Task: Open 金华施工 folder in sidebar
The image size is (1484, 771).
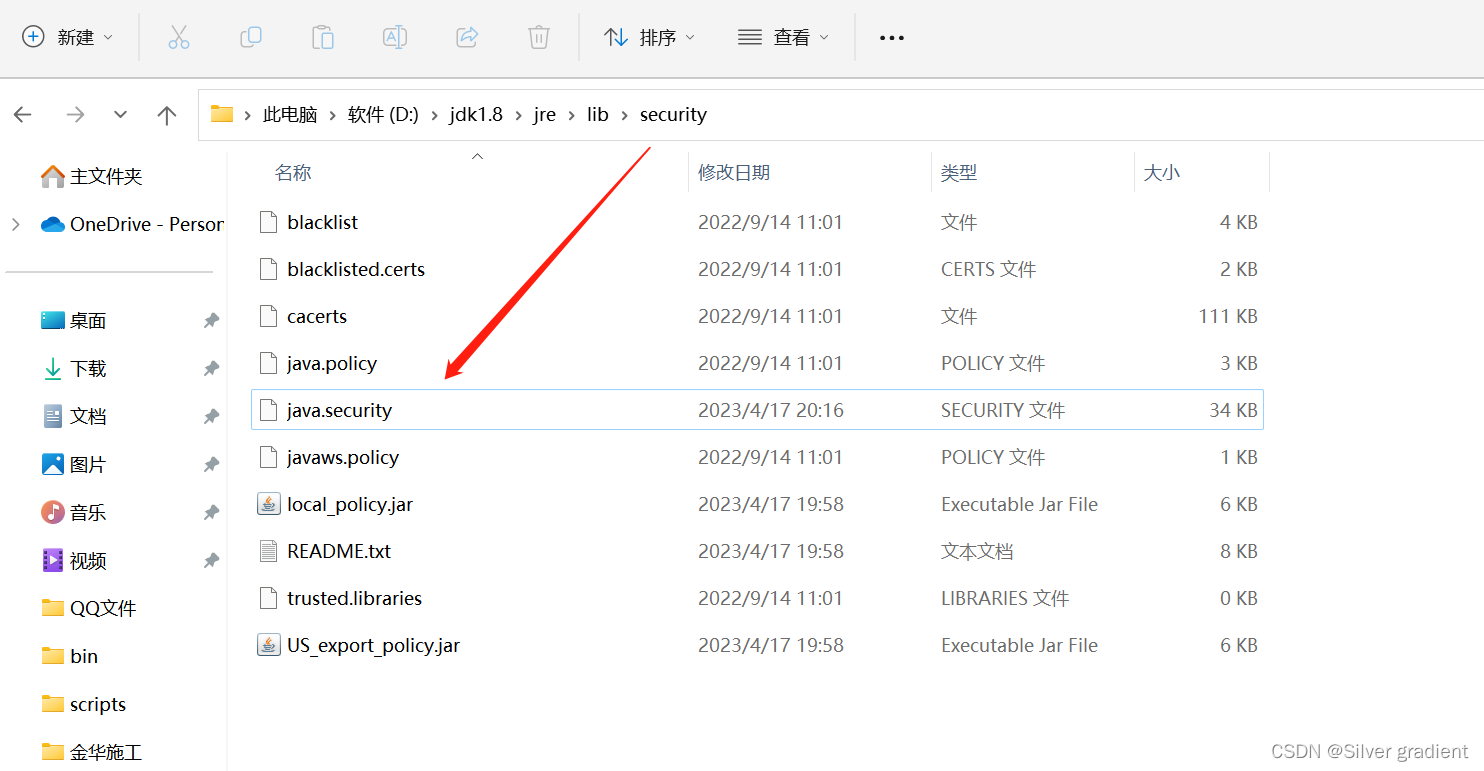Action: [106, 752]
